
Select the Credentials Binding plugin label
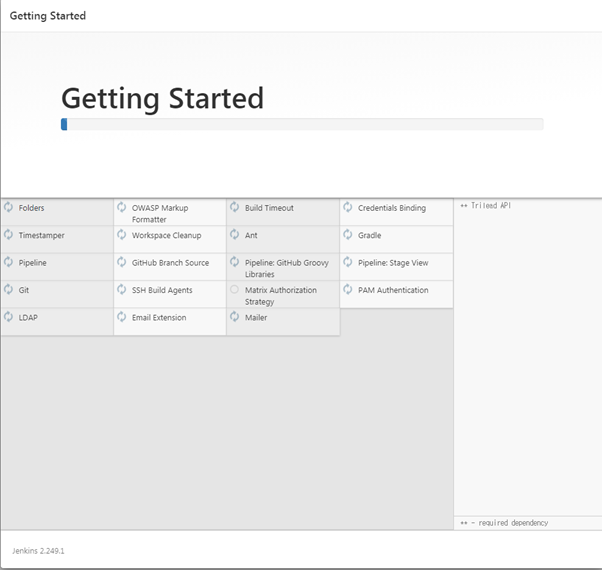[x=392, y=208]
